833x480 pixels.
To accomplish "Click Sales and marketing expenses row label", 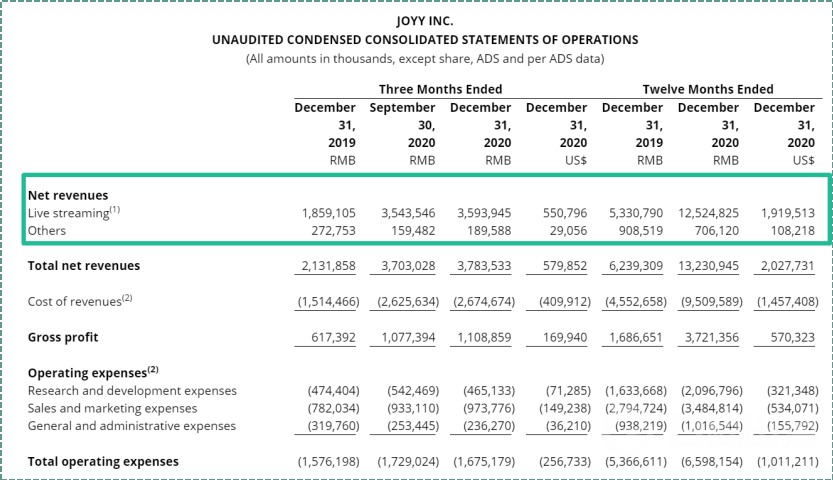I will tap(112, 408).
